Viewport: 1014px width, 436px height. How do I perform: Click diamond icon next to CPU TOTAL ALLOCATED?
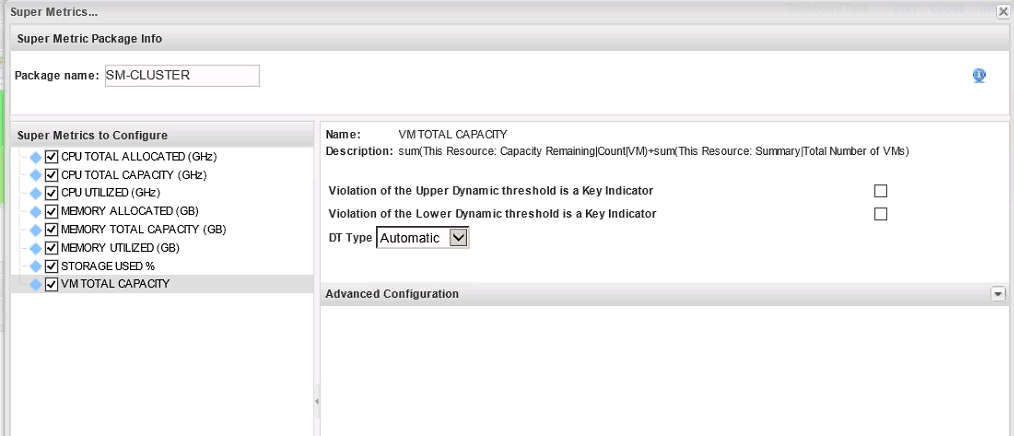click(36, 157)
